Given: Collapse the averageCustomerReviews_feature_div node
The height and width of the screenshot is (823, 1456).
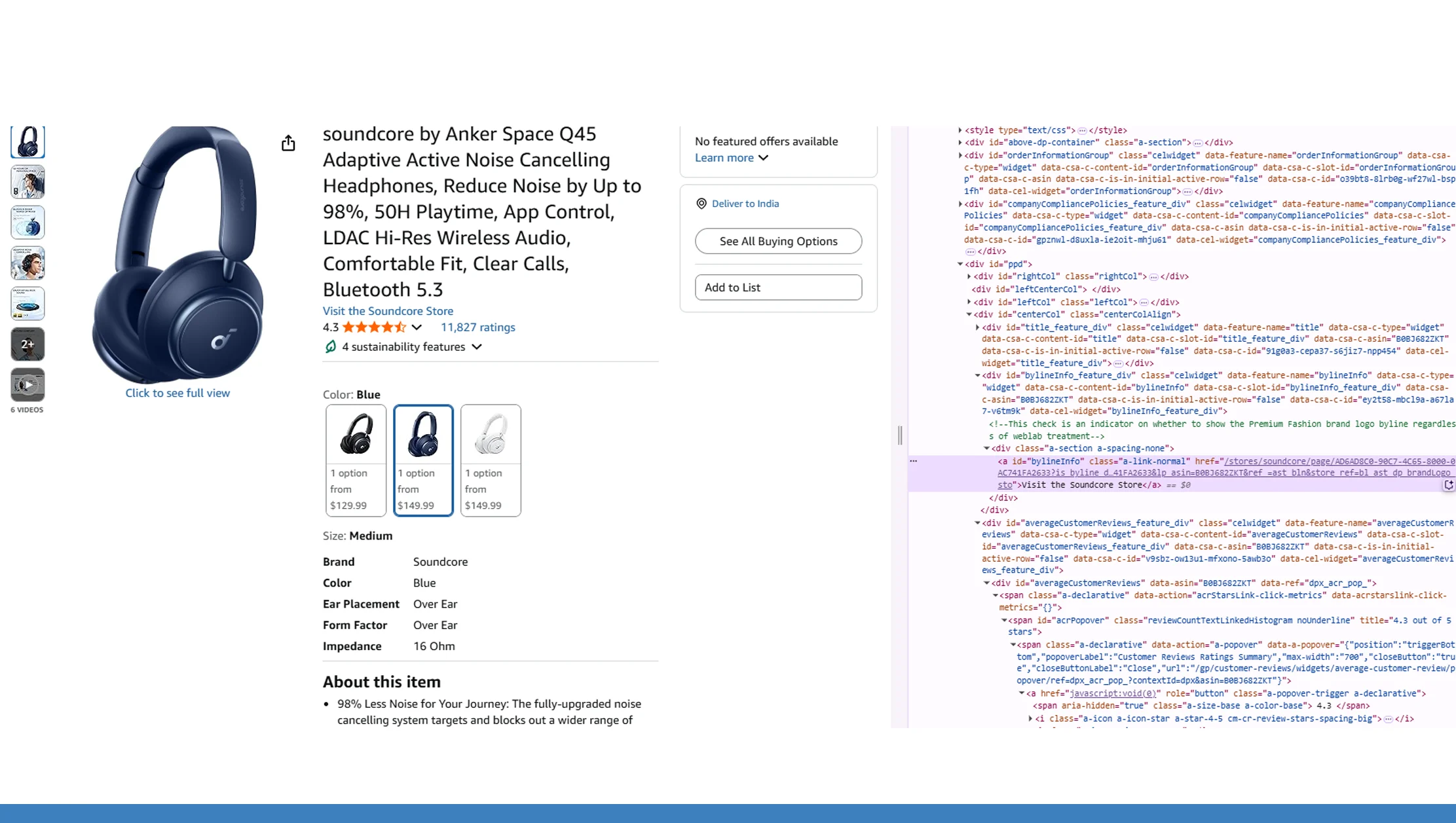Looking at the screenshot, I should pyautogui.click(x=978, y=522).
